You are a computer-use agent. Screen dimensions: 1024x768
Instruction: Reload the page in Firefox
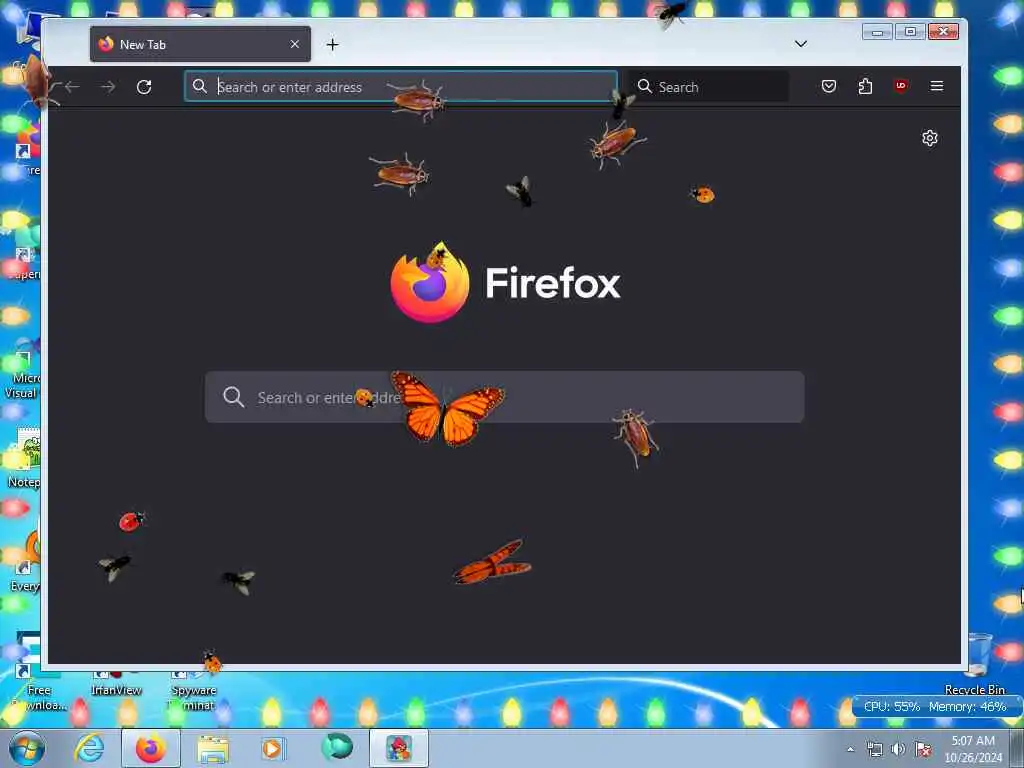pyautogui.click(x=144, y=87)
